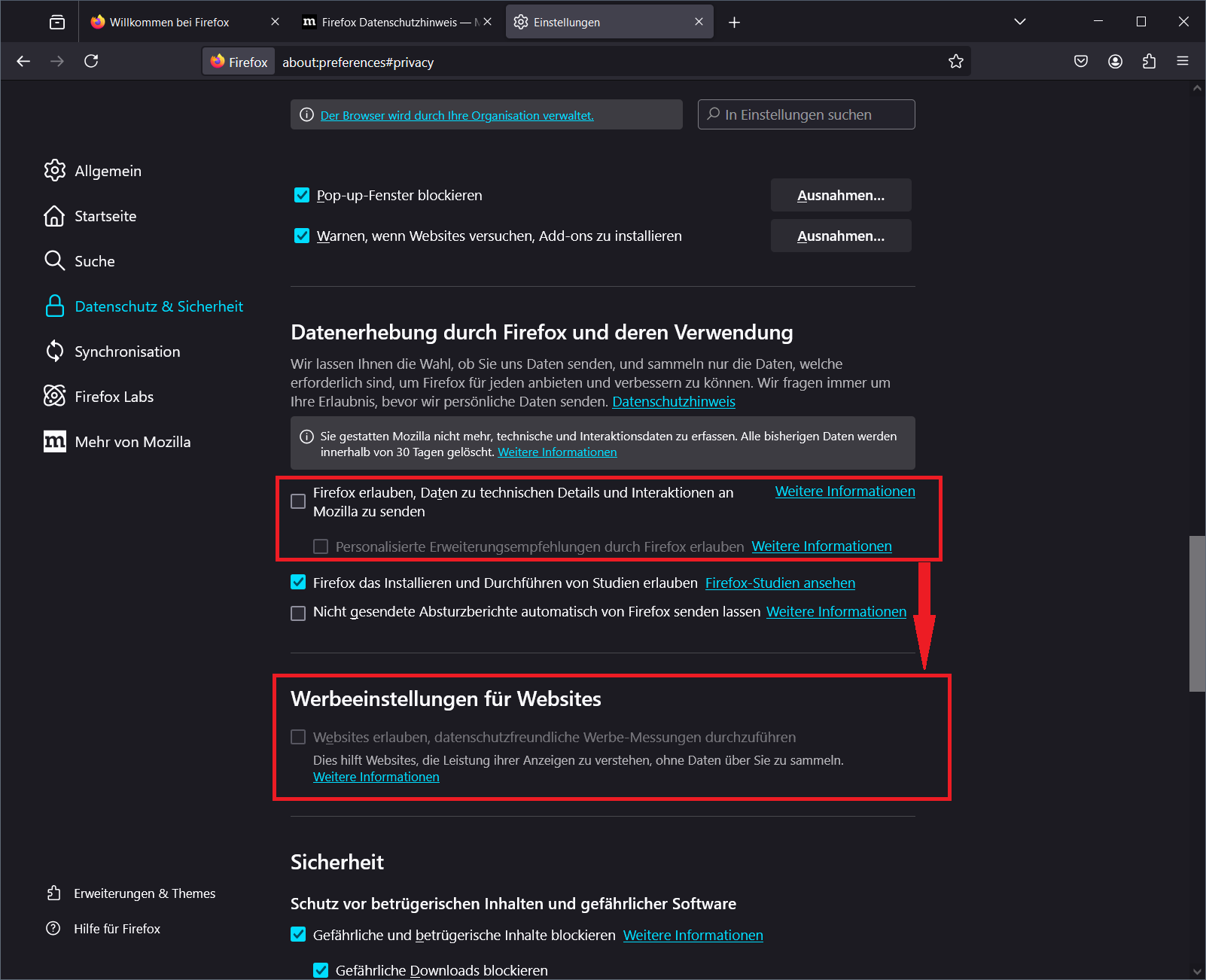The height and width of the screenshot is (980, 1206).
Task: Open Weitere Informationen link under Werbeeinstellungen
Action: pos(376,777)
